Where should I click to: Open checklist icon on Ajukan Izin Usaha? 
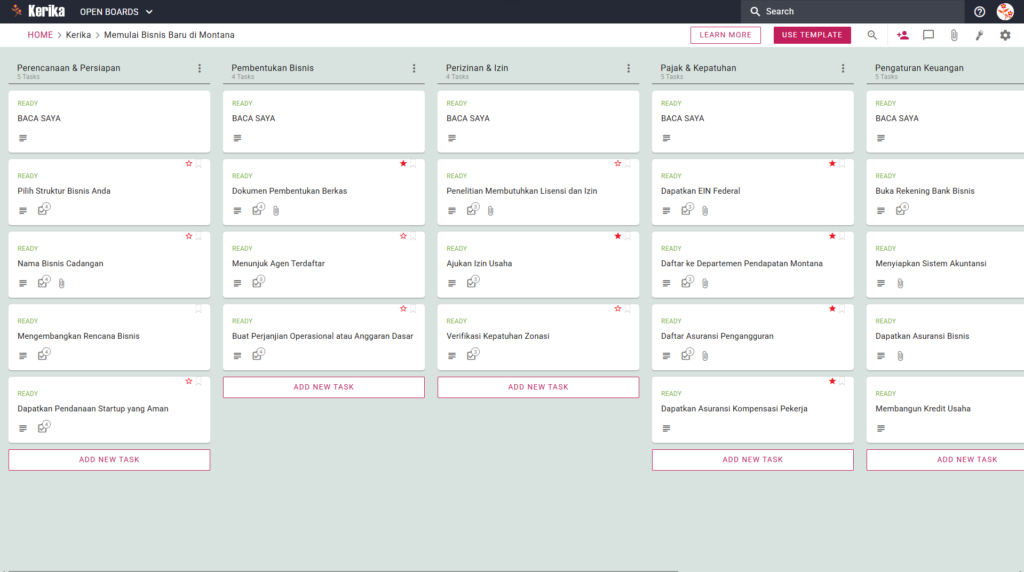tap(472, 282)
